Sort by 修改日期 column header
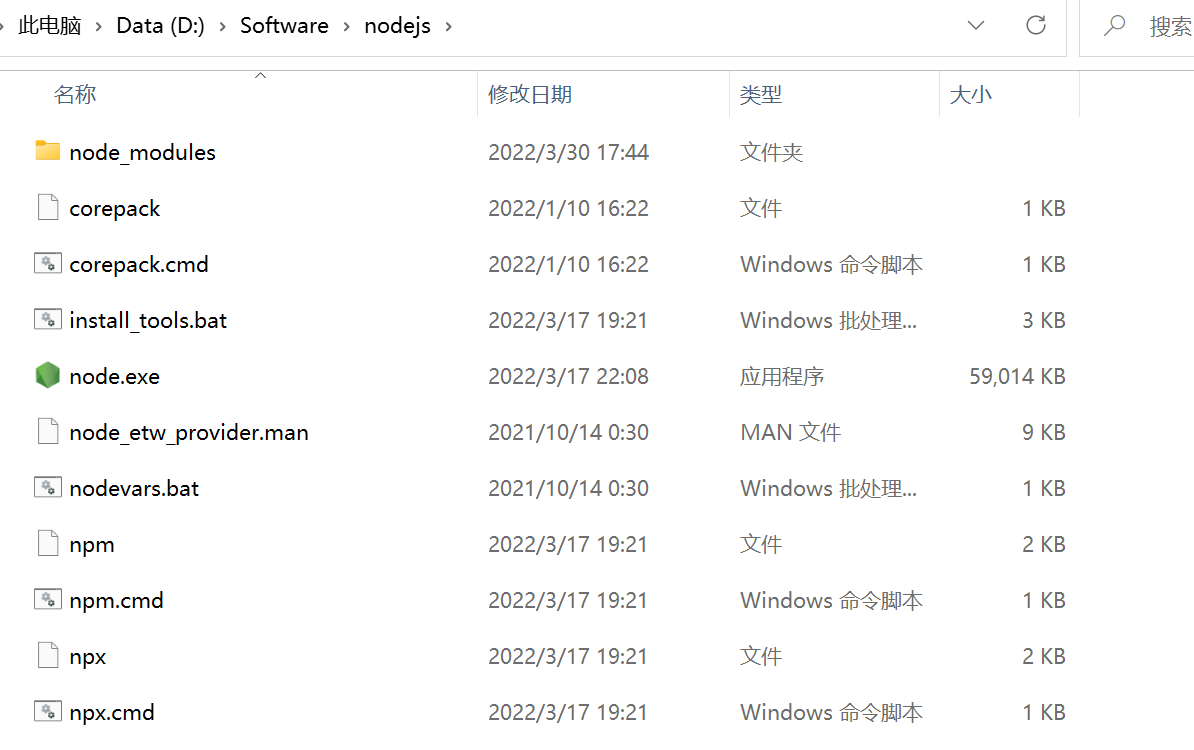This screenshot has width=1194, height=750. point(530,94)
